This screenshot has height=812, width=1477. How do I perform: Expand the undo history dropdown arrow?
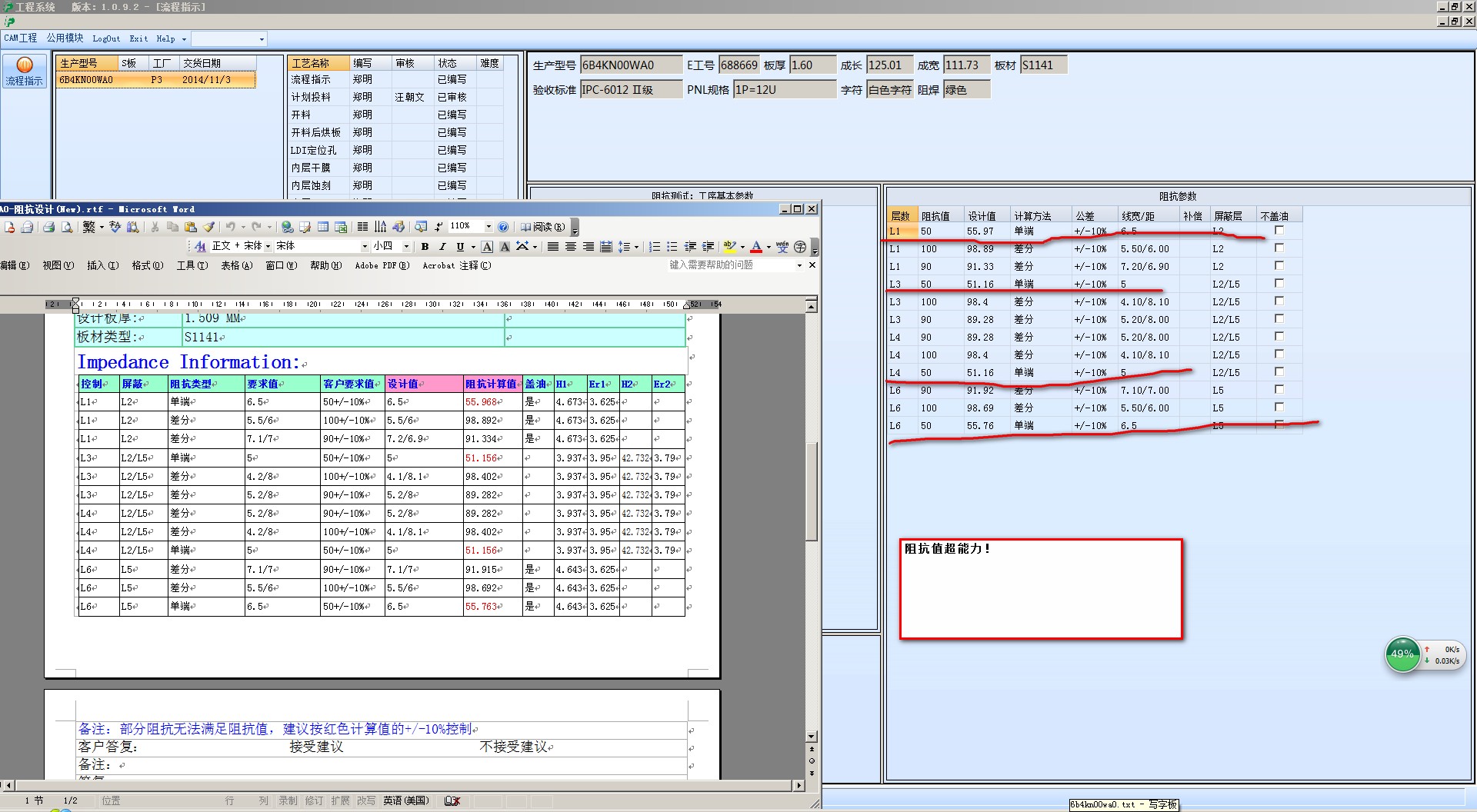pos(243,227)
